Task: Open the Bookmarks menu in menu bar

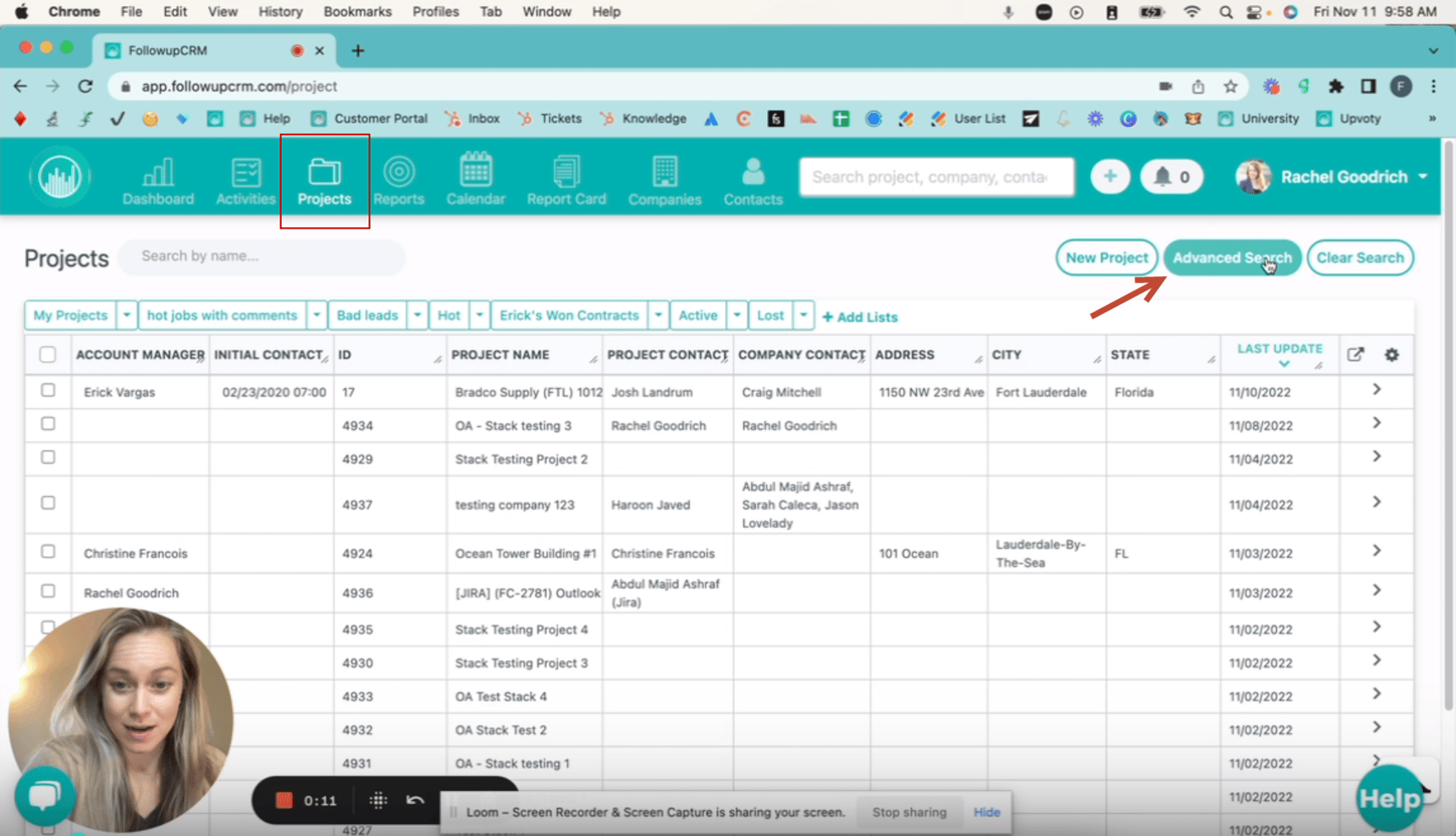Action: point(357,12)
